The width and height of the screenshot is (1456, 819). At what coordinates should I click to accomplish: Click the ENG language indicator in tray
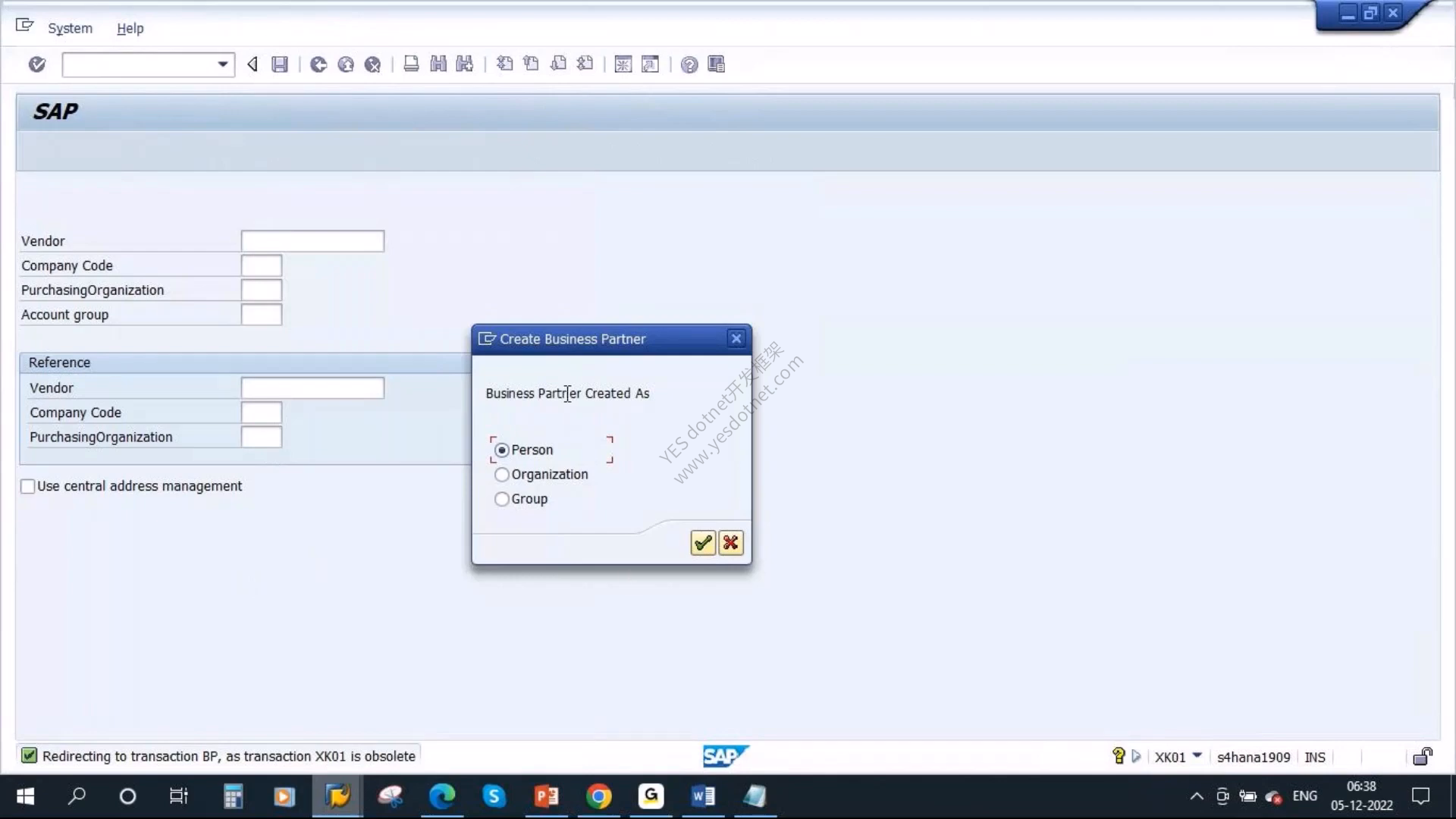(x=1304, y=795)
